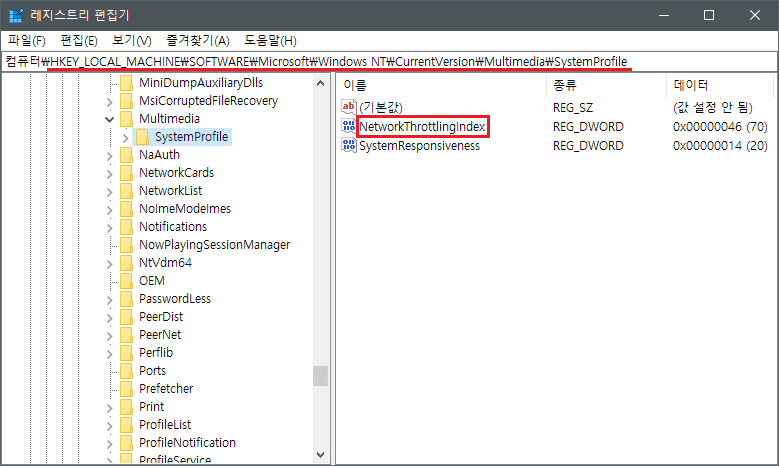Click the PeerDist folder icon
The width and height of the screenshot is (779, 466).
click(x=127, y=317)
